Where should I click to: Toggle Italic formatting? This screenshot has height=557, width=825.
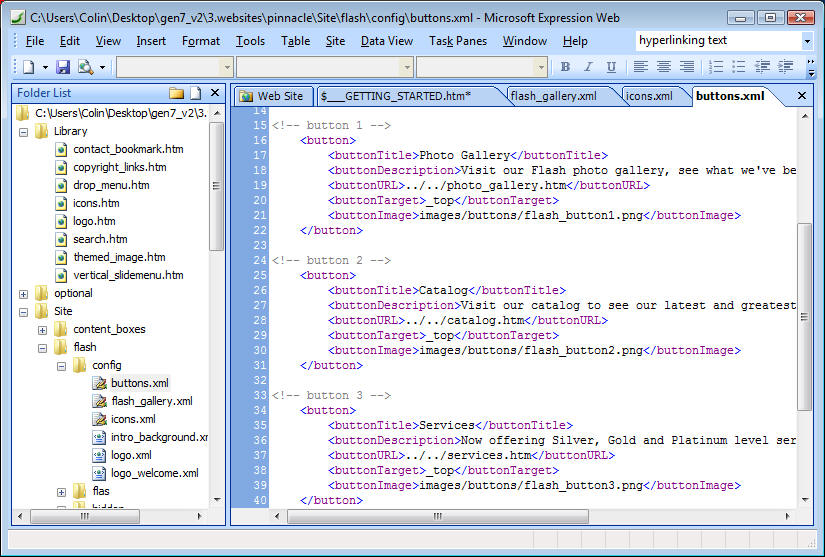tap(587, 67)
